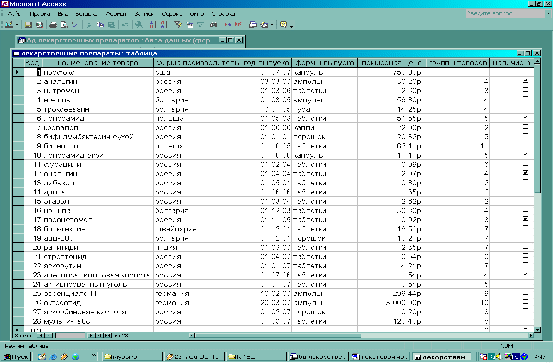554x363 pixels.
Task: Go to the first record navigation button
Action: click(40, 335)
